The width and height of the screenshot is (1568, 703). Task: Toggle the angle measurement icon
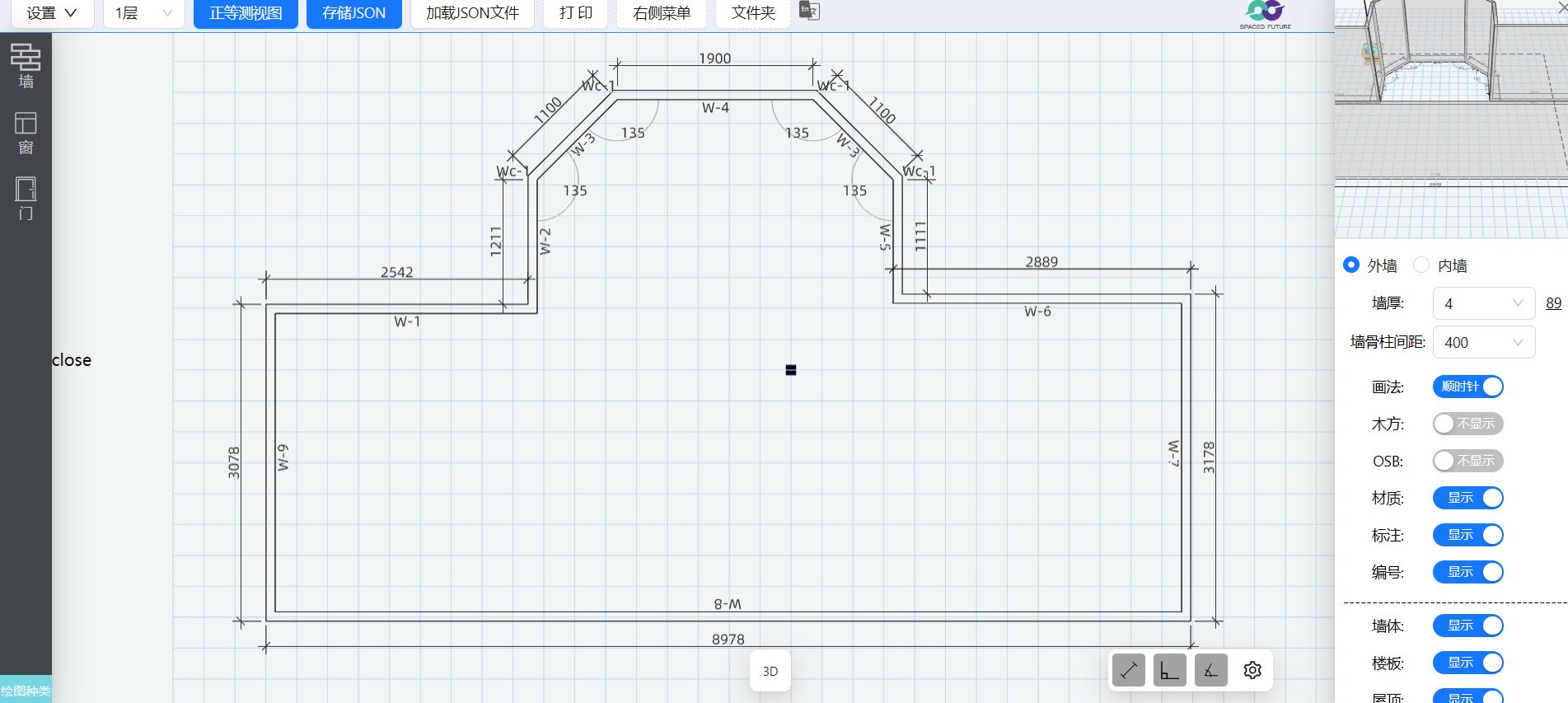1210,671
